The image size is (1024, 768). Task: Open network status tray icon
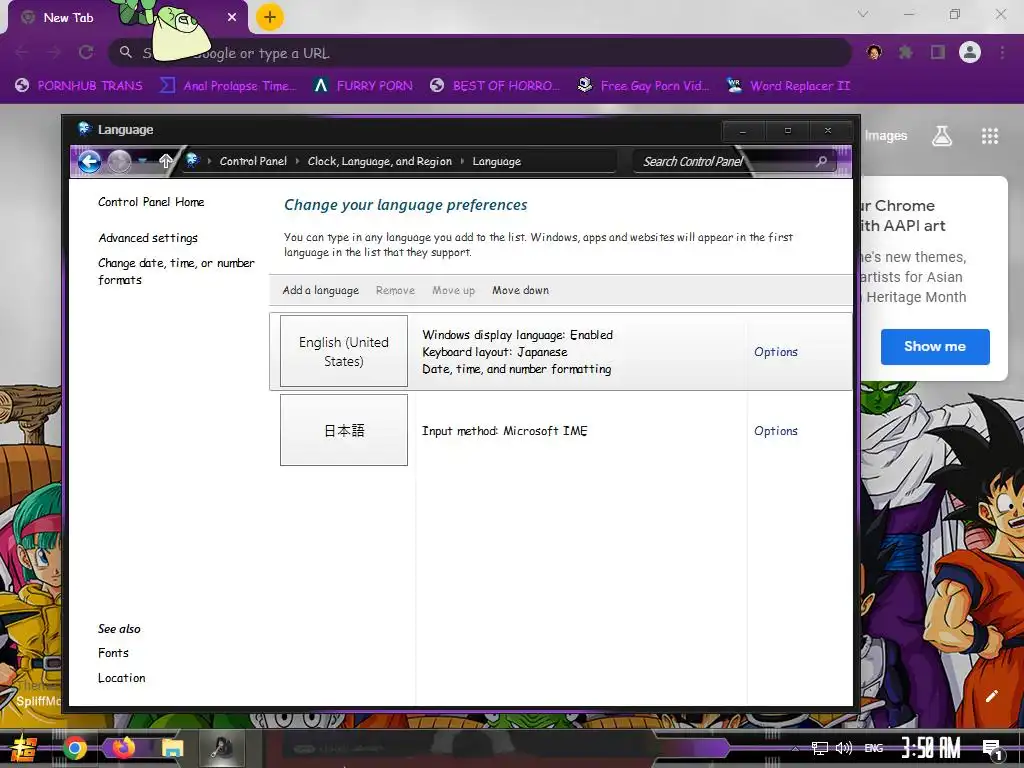820,748
